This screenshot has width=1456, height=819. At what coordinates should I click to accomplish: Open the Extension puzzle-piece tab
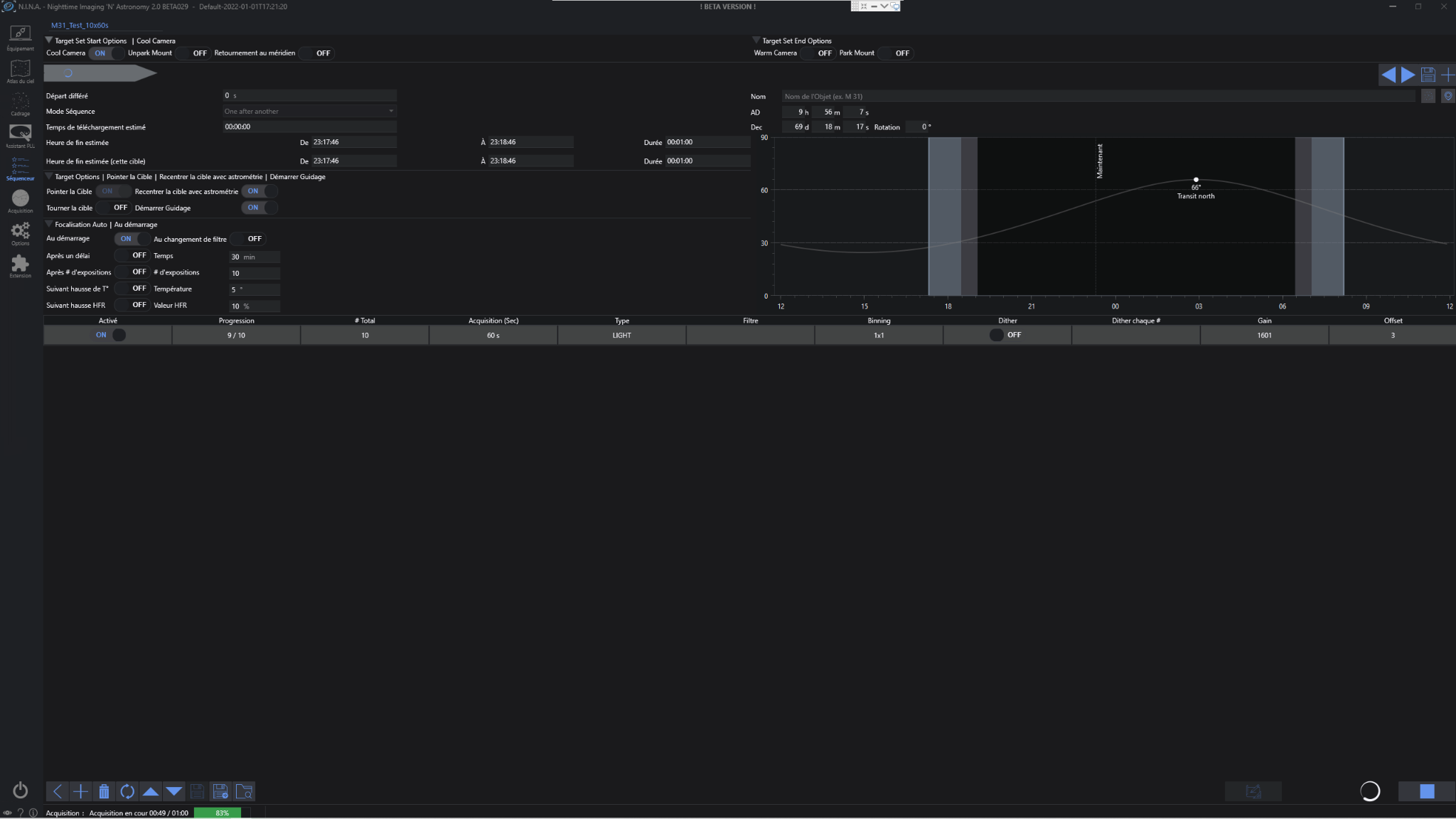20,266
